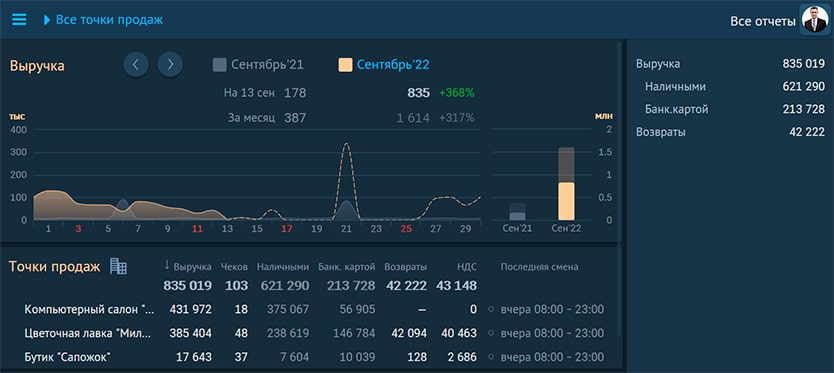The width and height of the screenshot is (834, 373).
Task: Click the user profile avatar
Action: (x=815, y=20)
